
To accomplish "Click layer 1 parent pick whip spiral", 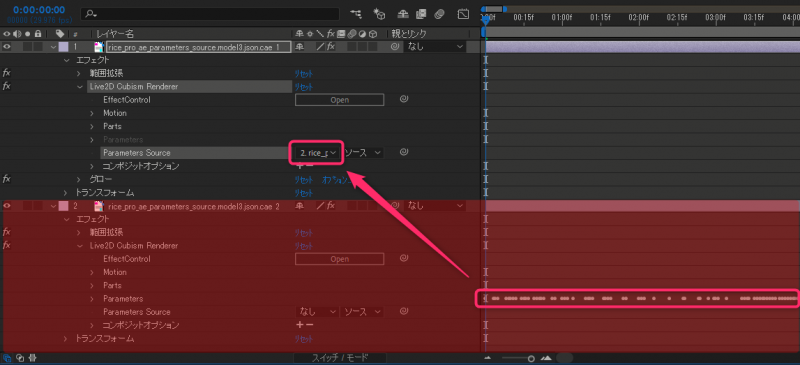I will [x=395, y=47].
